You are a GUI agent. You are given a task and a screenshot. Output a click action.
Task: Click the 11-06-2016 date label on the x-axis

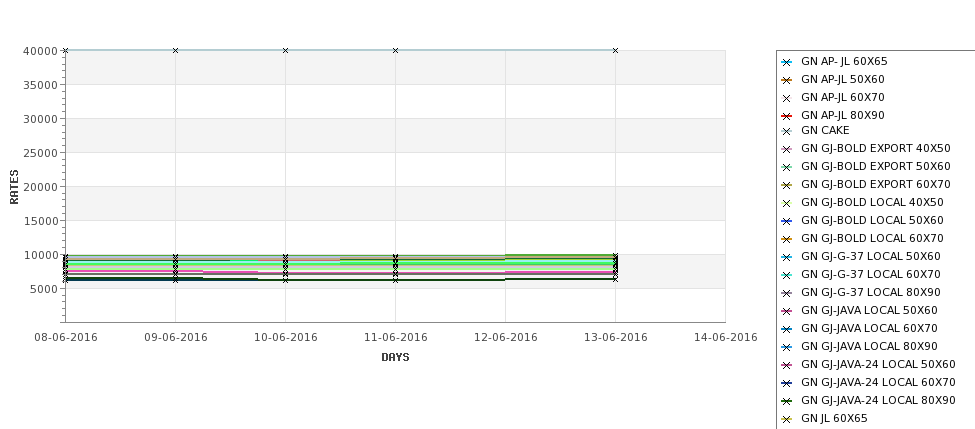395,338
